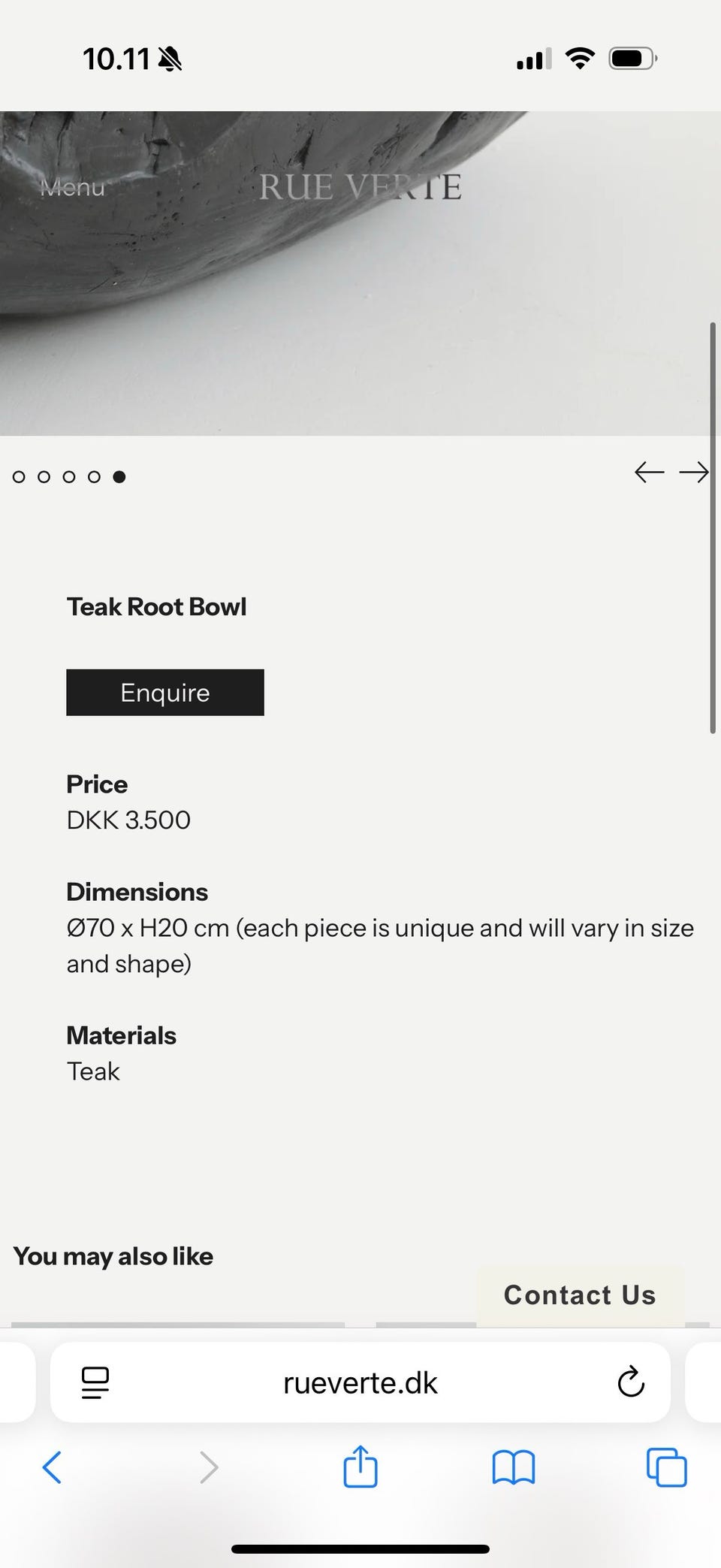Image resolution: width=721 pixels, height=1568 pixels.
Task: Select first carousel dot indicator
Action: coord(20,477)
